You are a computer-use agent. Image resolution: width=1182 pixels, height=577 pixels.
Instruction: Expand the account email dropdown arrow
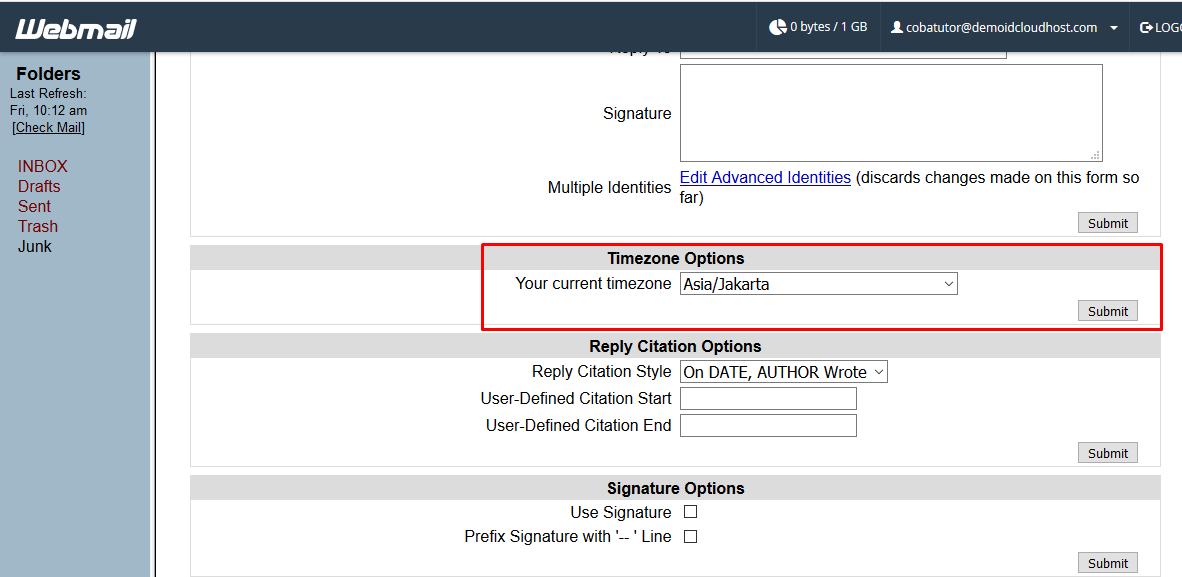coord(1114,27)
